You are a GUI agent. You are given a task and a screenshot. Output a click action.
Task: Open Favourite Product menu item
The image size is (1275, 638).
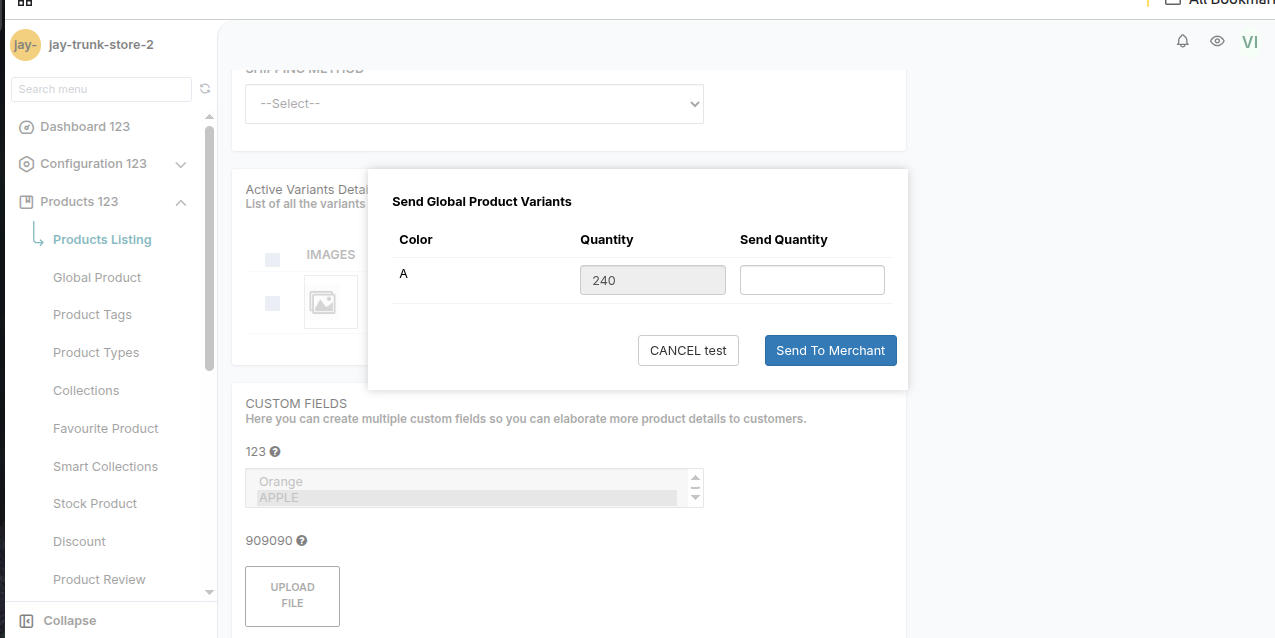point(106,429)
